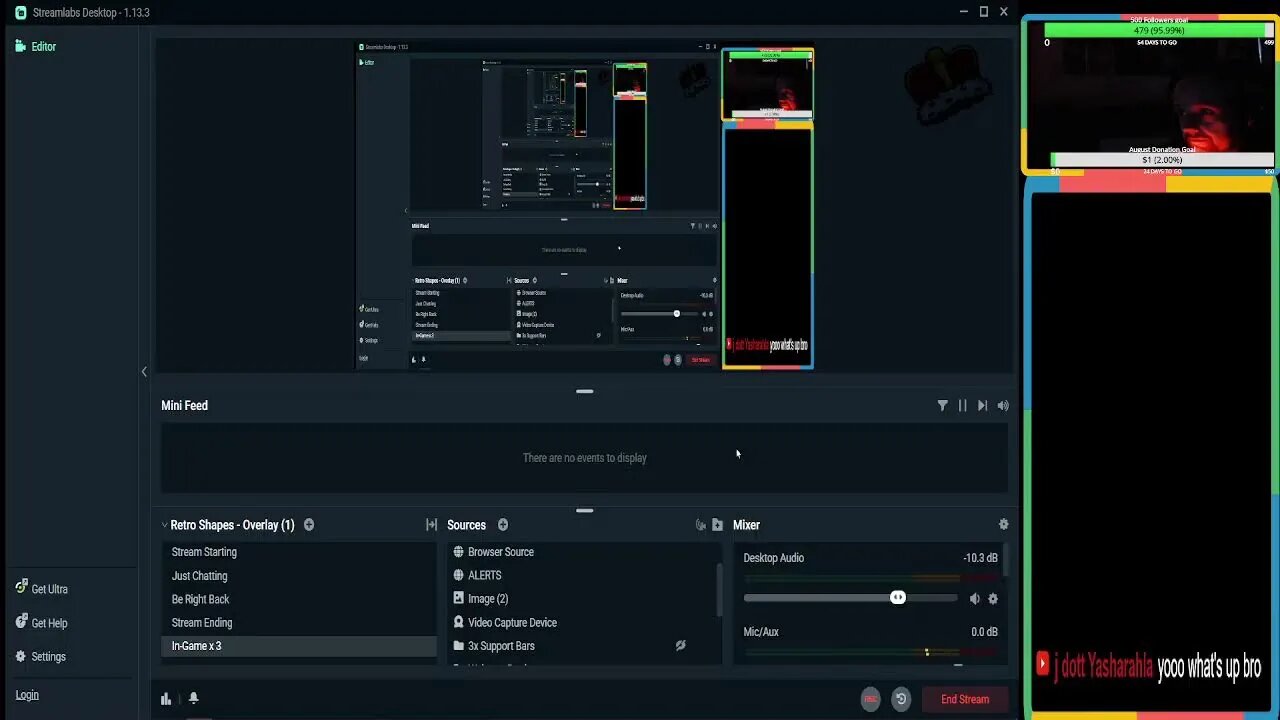Filter Mini Feed events

coord(942,405)
